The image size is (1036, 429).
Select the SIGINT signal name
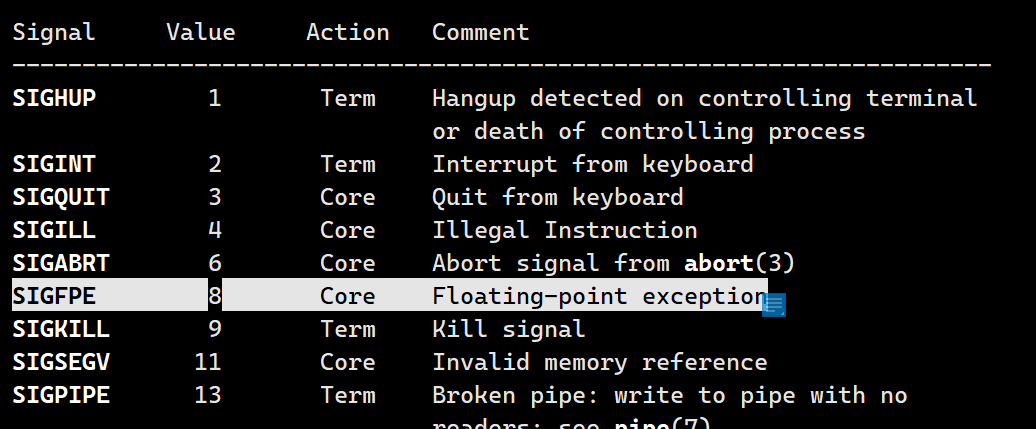[54, 164]
